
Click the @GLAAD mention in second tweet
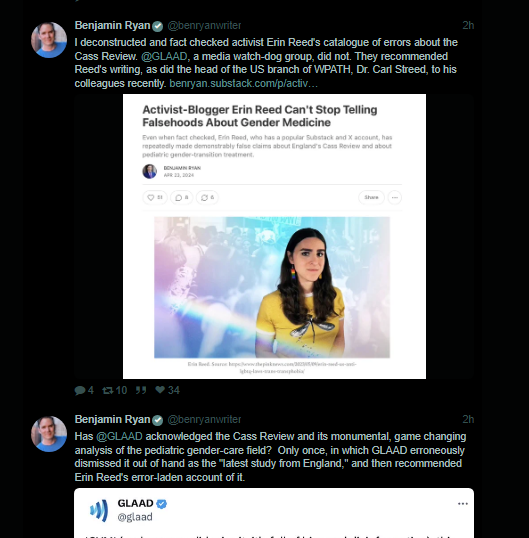coord(119,436)
